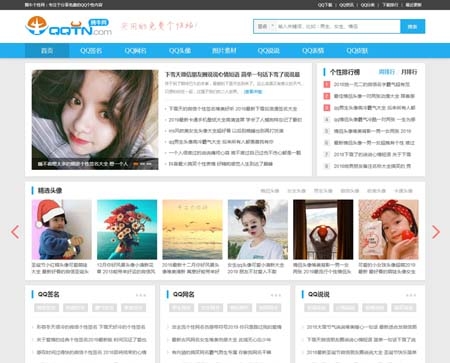This screenshot has height=363, width=450.
Task: Open the 精选头像 section heading
Action: click(x=50, y=191)
